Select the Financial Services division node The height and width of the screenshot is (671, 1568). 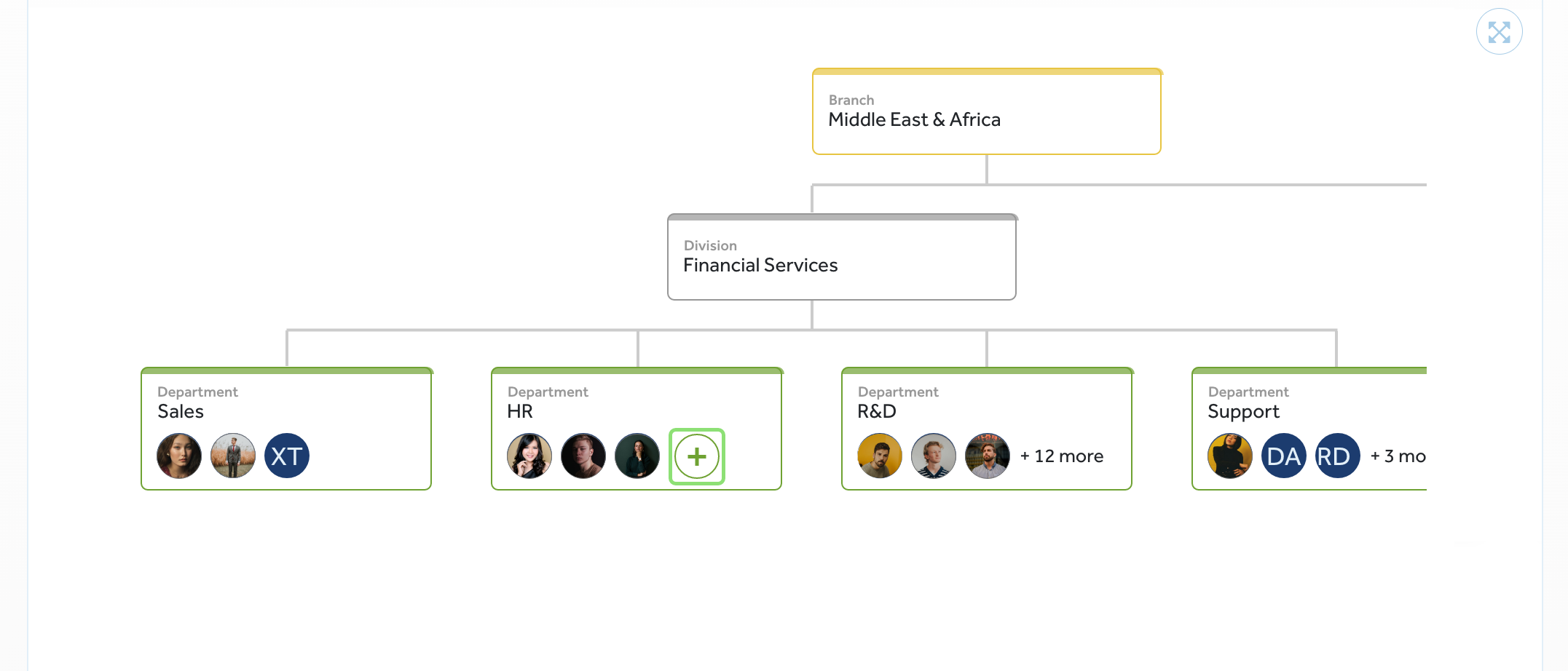coord(842,257)
